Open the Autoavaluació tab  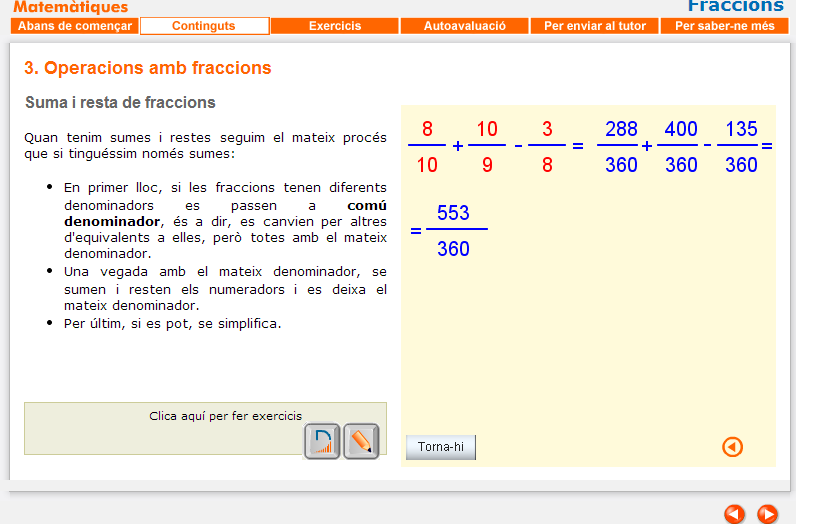click(464, 26)
